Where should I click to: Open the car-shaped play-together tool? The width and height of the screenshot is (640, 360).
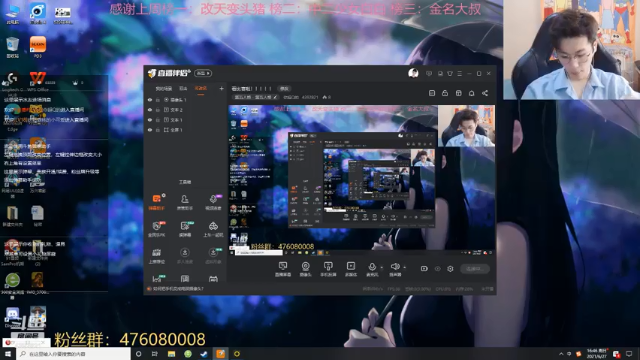pyautogui.click(x=213, y=229)
